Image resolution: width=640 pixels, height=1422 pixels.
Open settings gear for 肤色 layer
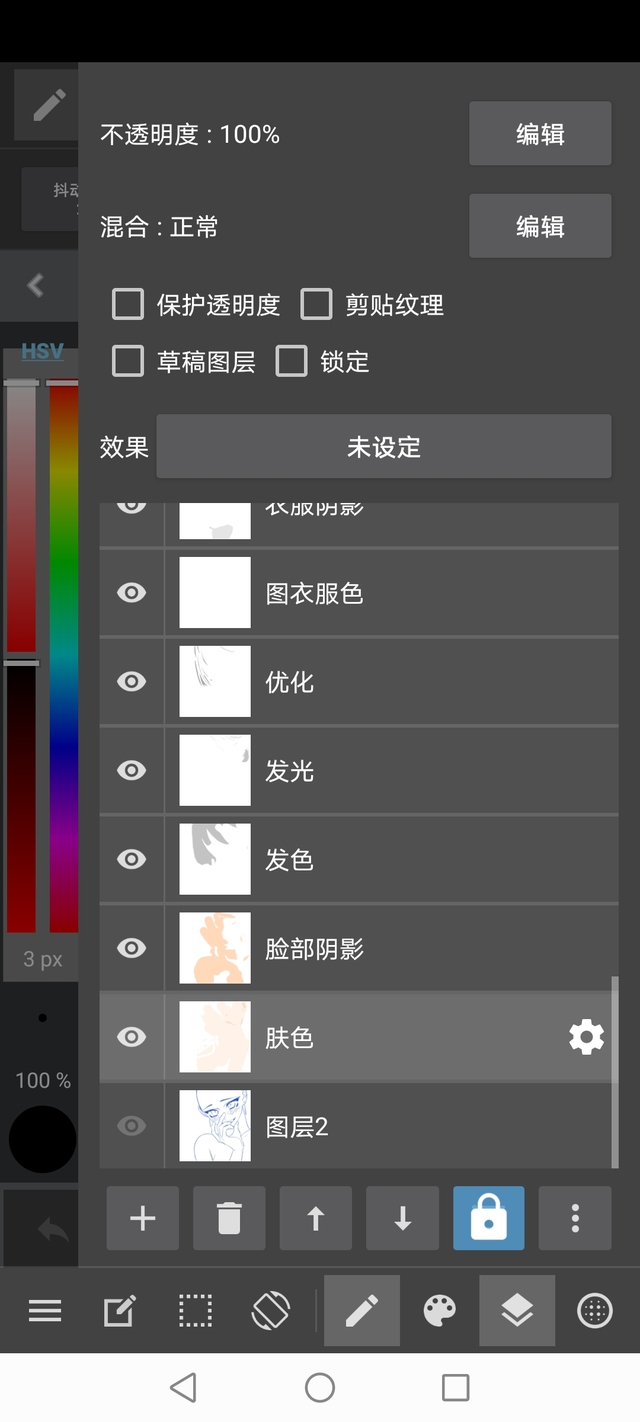(586, 1037)
